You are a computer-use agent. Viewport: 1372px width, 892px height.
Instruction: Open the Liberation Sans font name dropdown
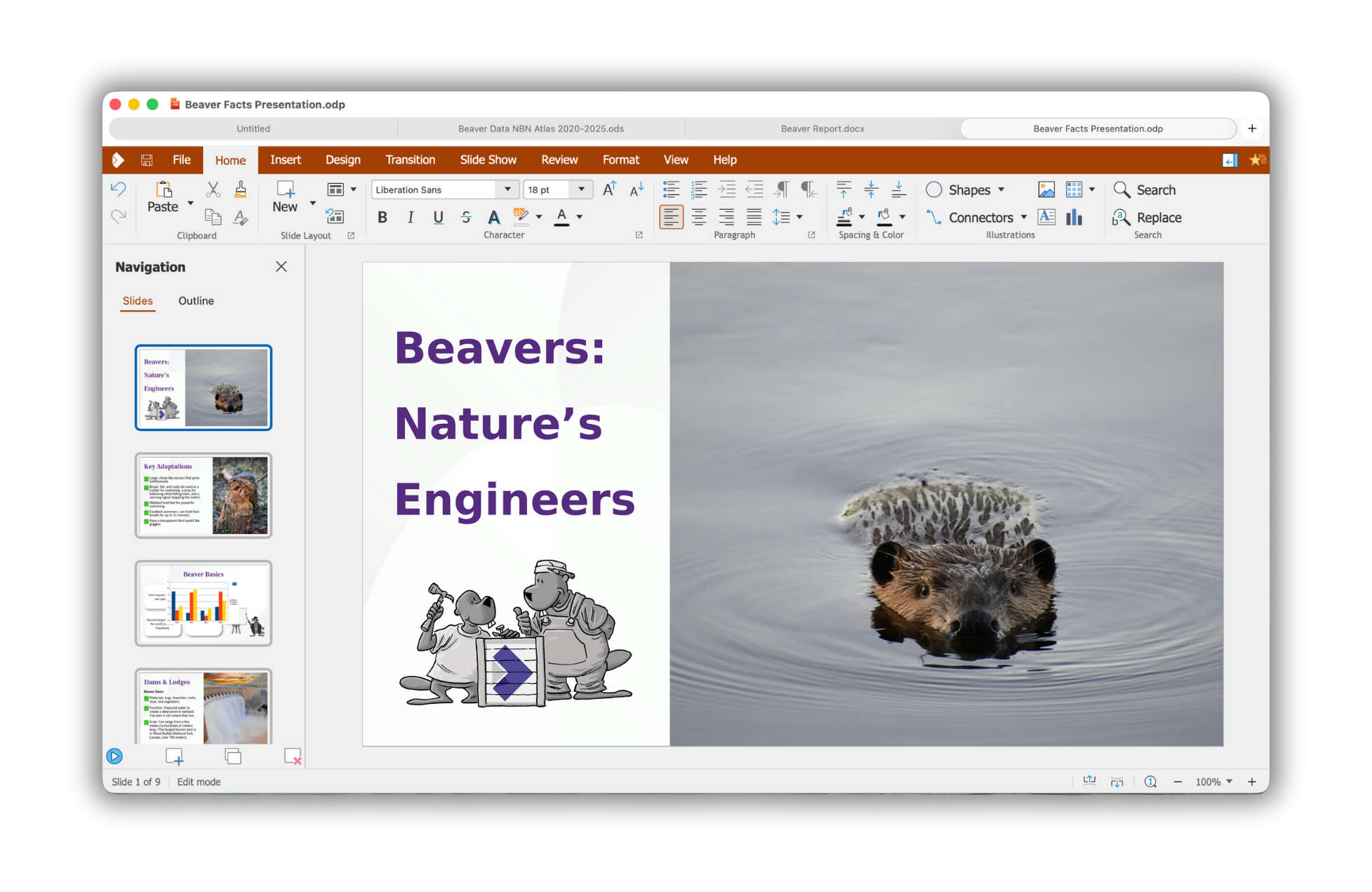507,189
